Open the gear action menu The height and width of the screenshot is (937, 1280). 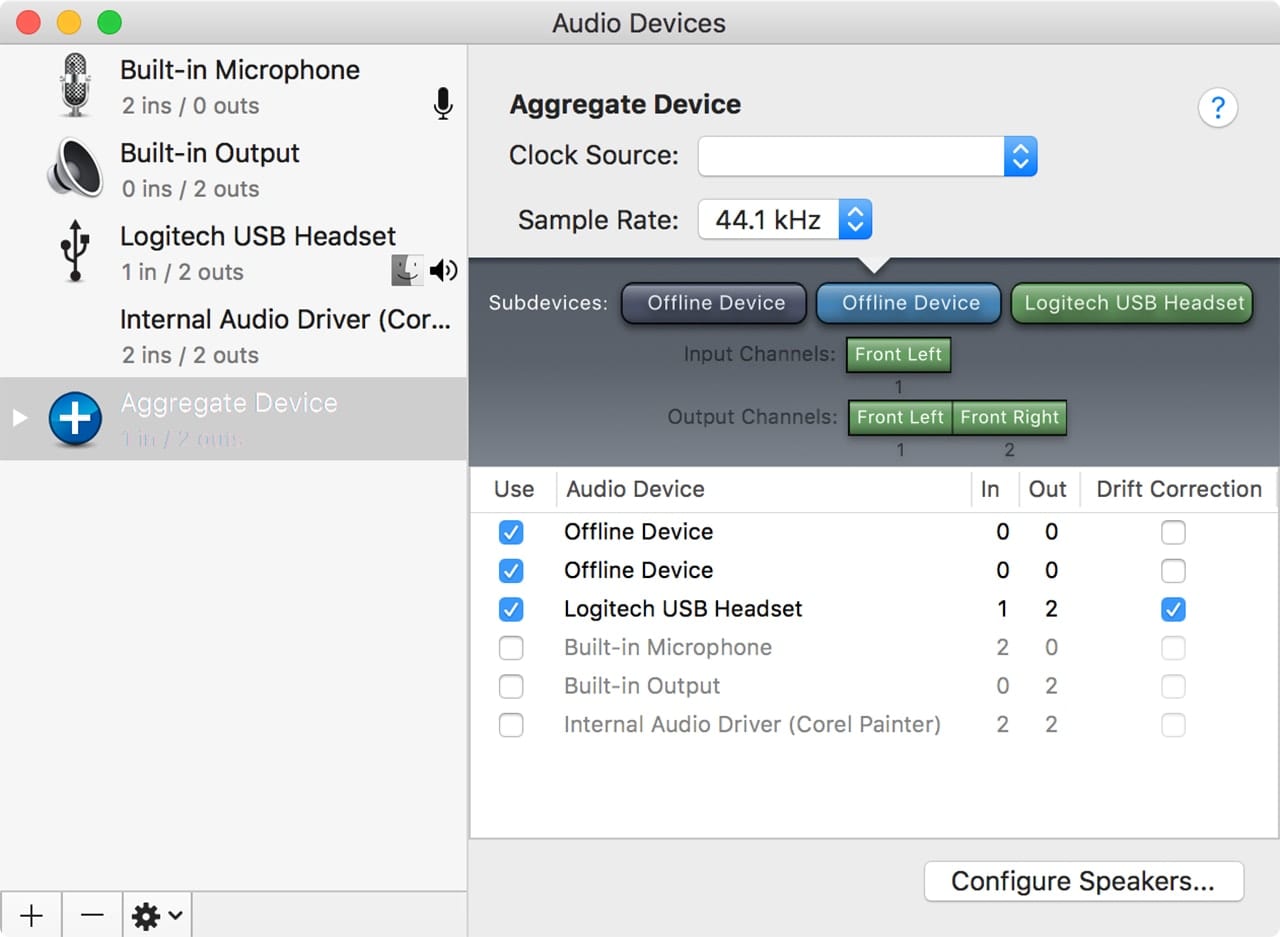tap(157, 915)
